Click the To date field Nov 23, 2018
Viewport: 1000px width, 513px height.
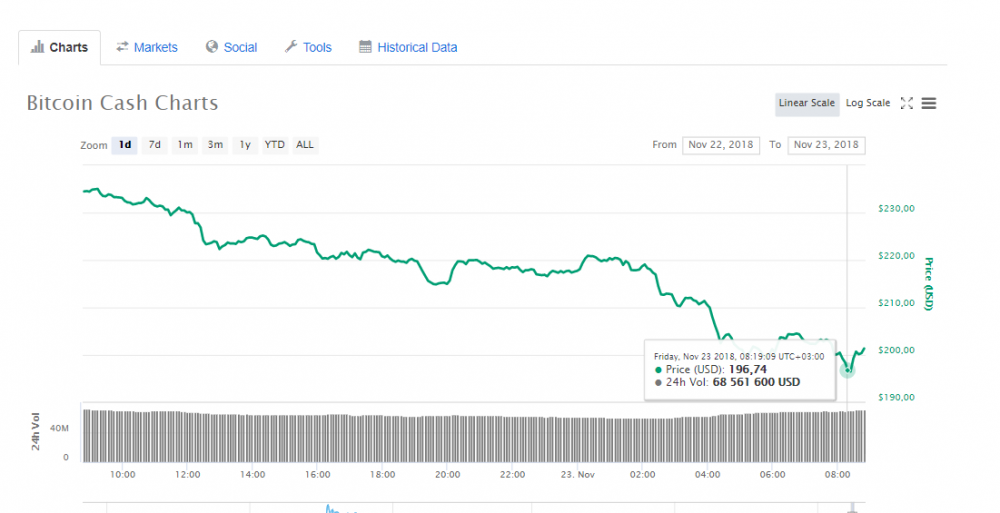[x=827, y=145]
